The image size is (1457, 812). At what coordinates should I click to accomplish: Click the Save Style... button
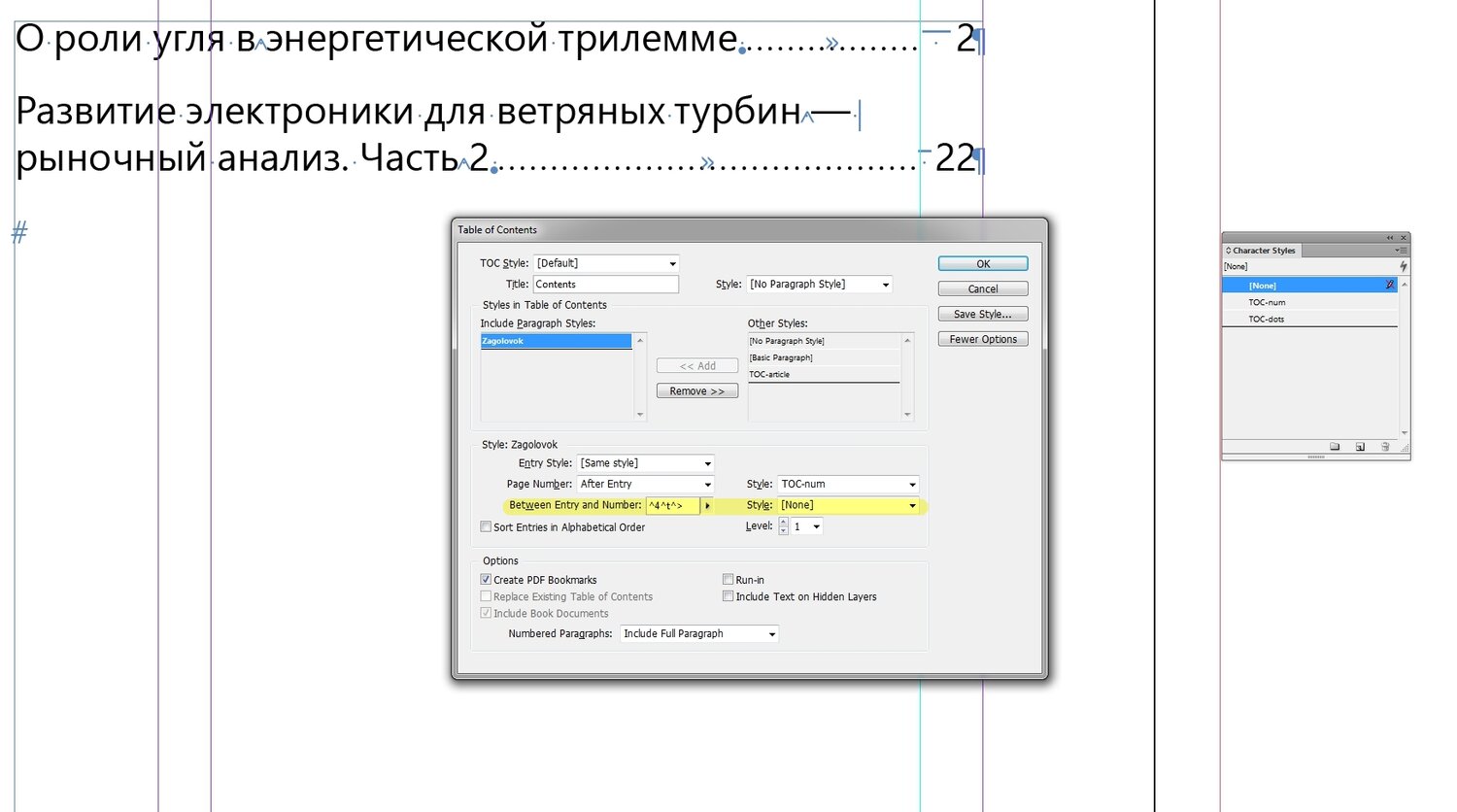point(983,314)
